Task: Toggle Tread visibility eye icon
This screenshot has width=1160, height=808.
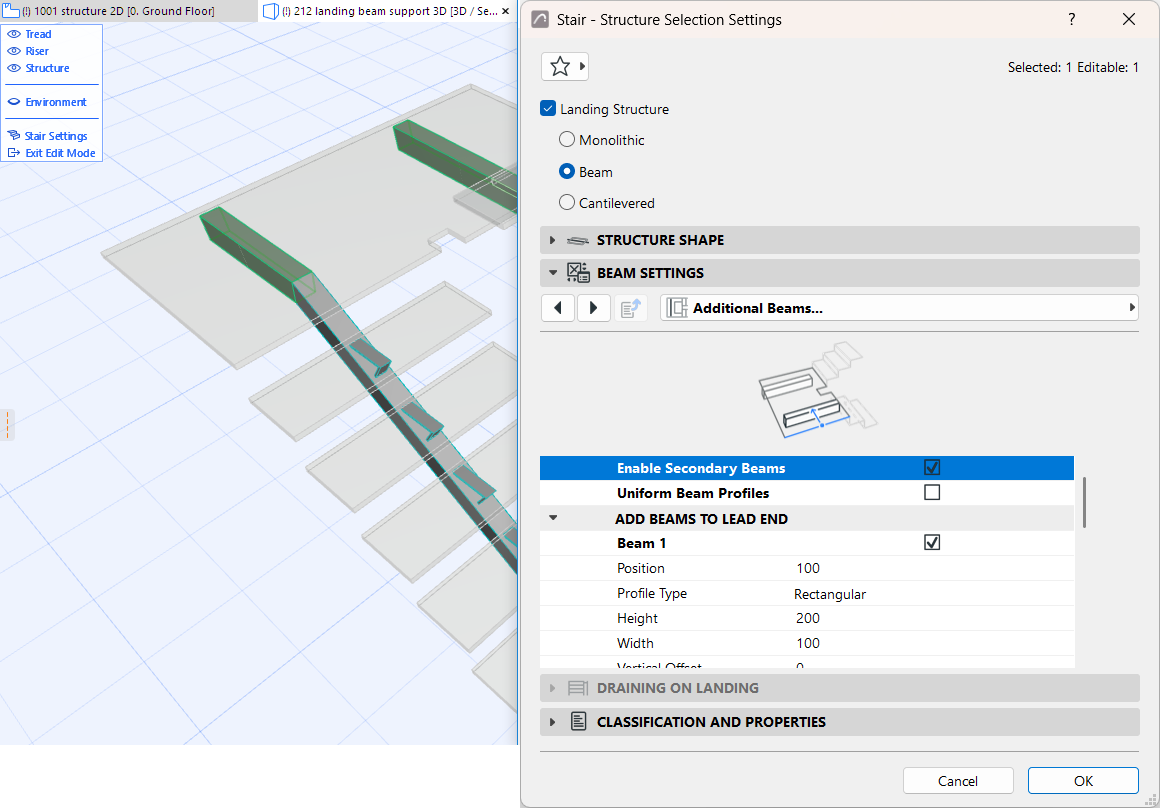Action: 13,34
